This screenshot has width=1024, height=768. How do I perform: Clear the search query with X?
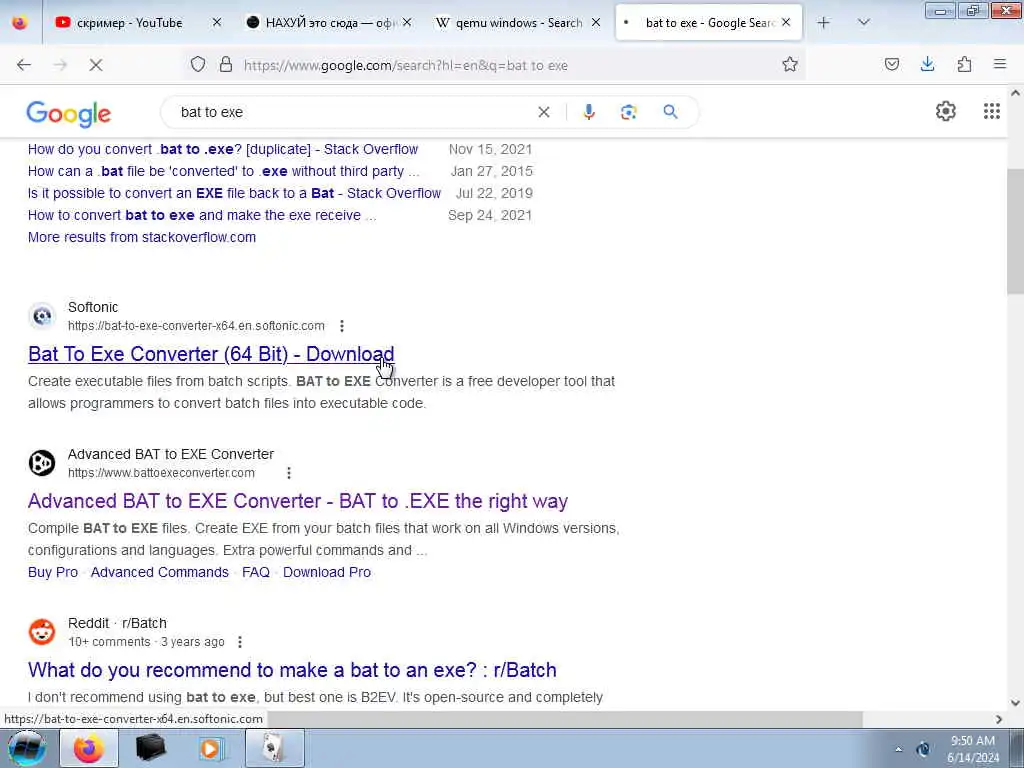[543, 112]
